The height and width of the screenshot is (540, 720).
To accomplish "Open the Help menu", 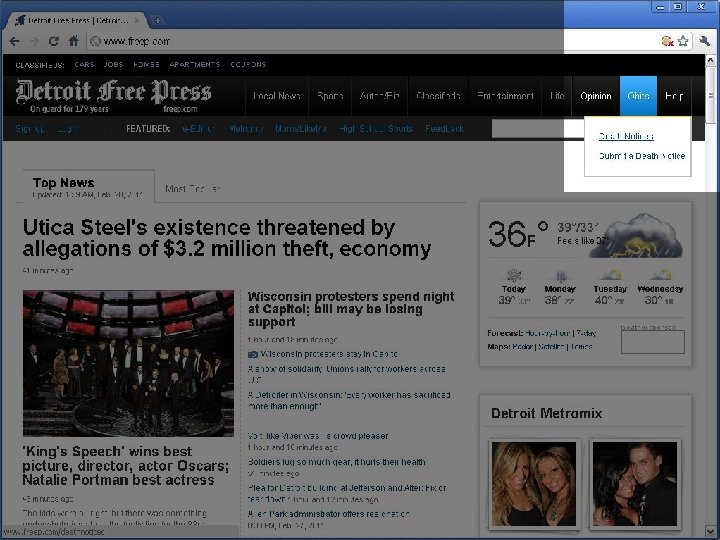I will tap(674, 96).
